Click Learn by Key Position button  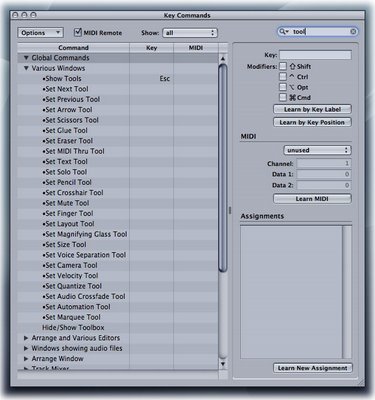[x=312, y=122]
